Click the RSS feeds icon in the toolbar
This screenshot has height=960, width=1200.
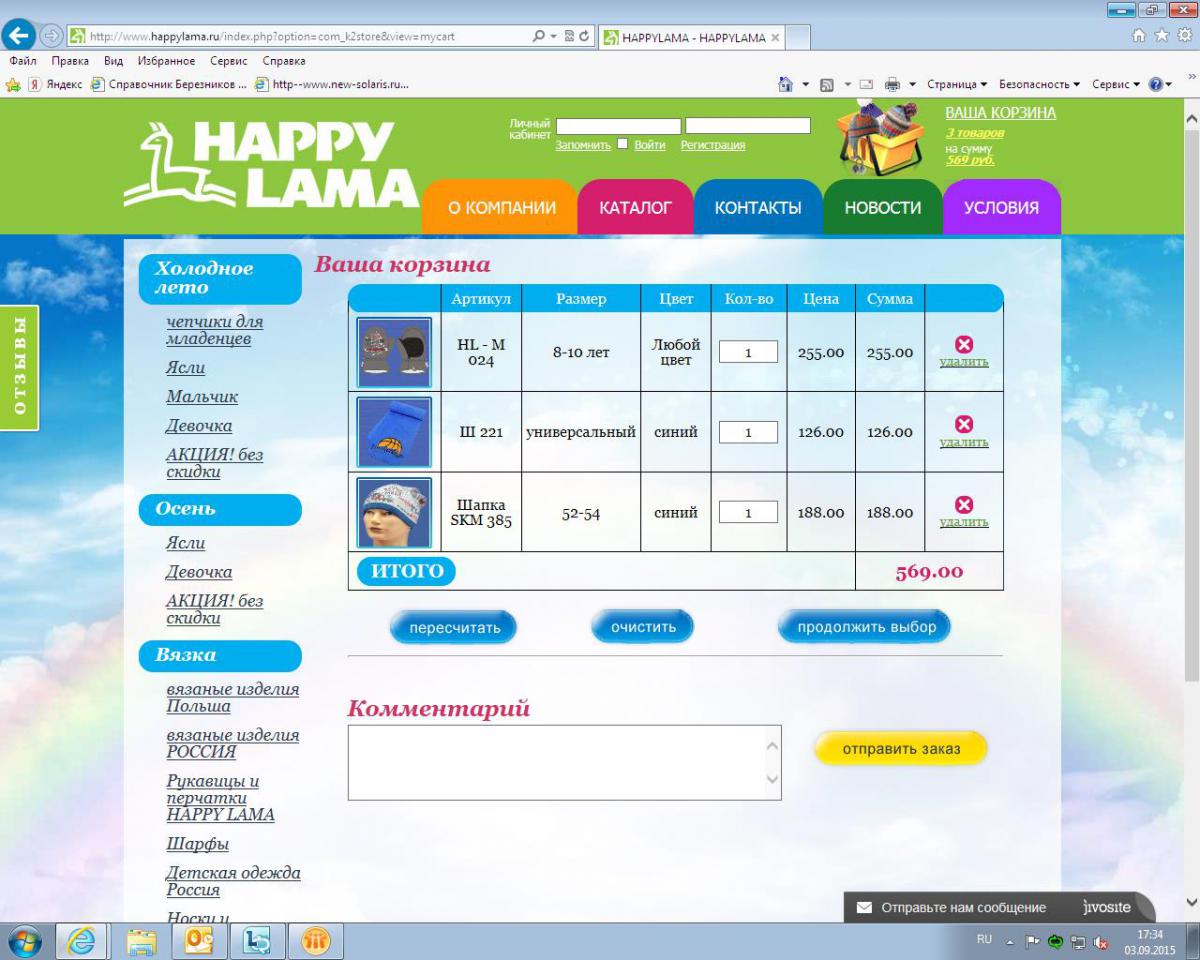point(826,85)
